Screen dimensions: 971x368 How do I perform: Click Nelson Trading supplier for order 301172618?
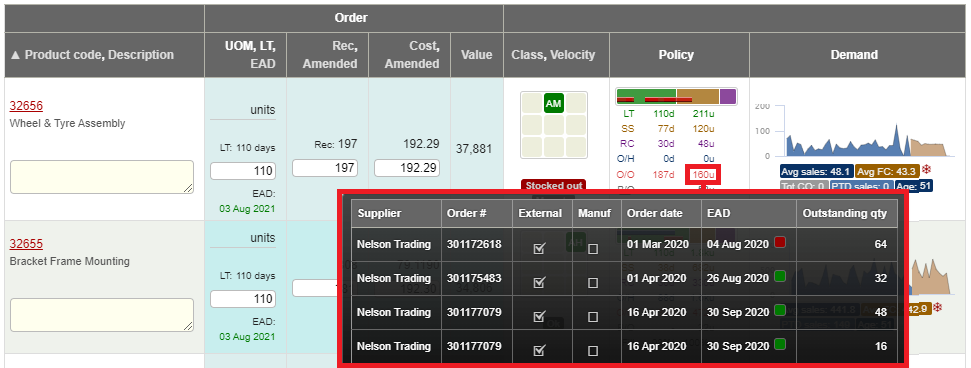394,244
